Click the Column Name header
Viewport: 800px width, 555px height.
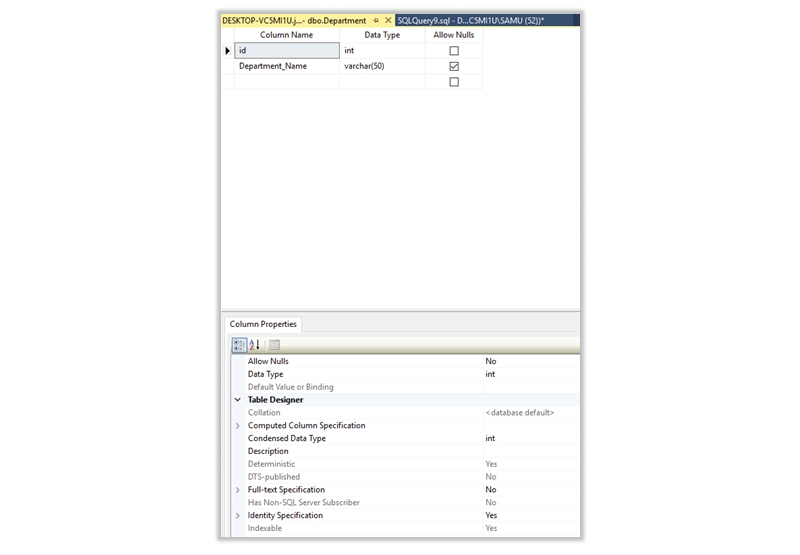tap(286, 35)
